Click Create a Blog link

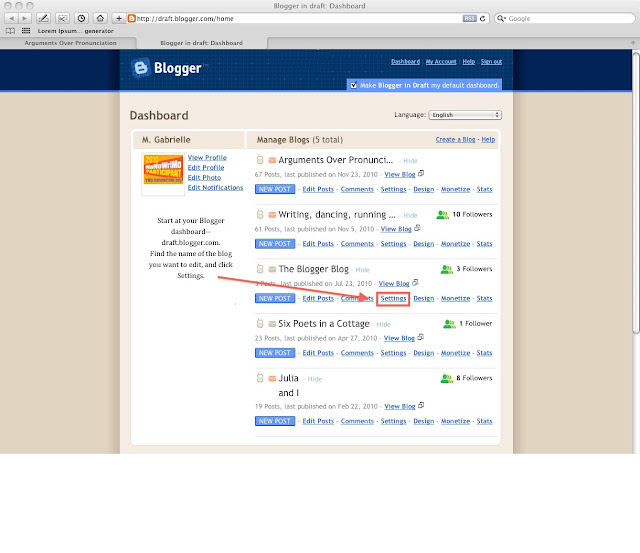coord(455,140)
